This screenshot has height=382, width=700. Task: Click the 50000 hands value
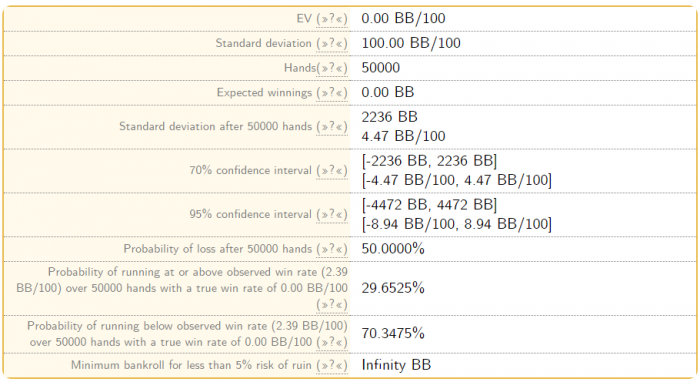[380, 68]
